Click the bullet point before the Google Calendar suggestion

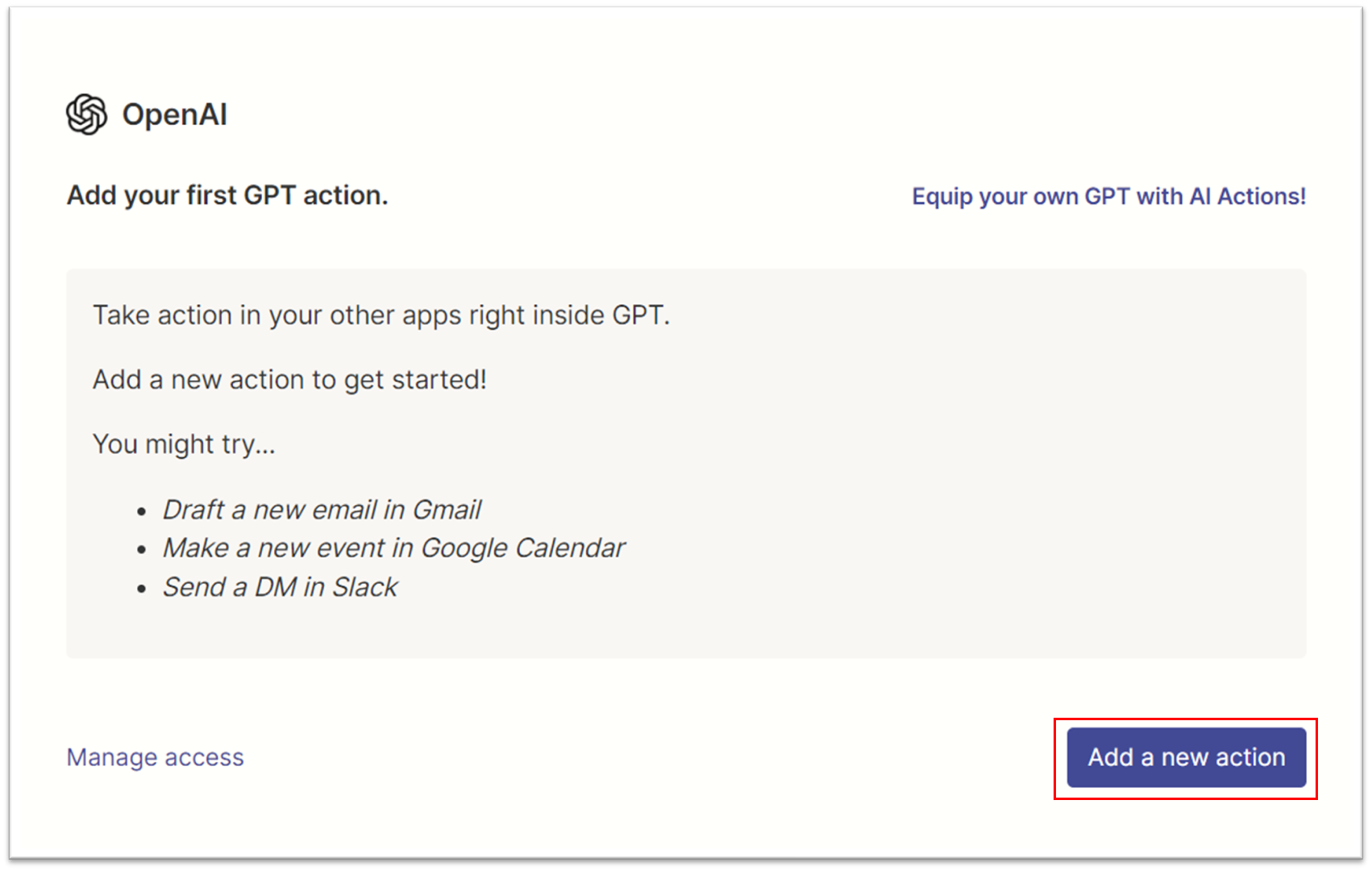(142, 550)
